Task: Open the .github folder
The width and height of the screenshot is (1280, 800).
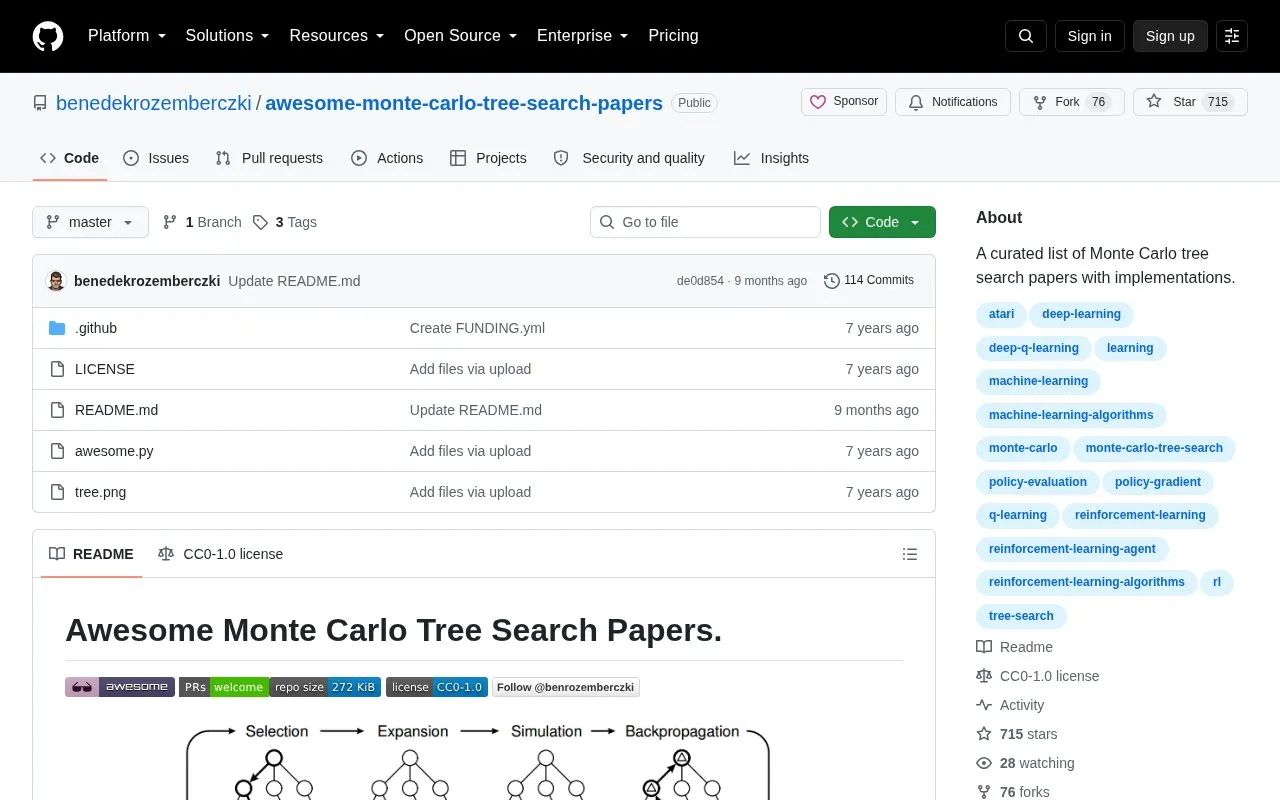Action: pyautogui.click(x=96, y=328)
